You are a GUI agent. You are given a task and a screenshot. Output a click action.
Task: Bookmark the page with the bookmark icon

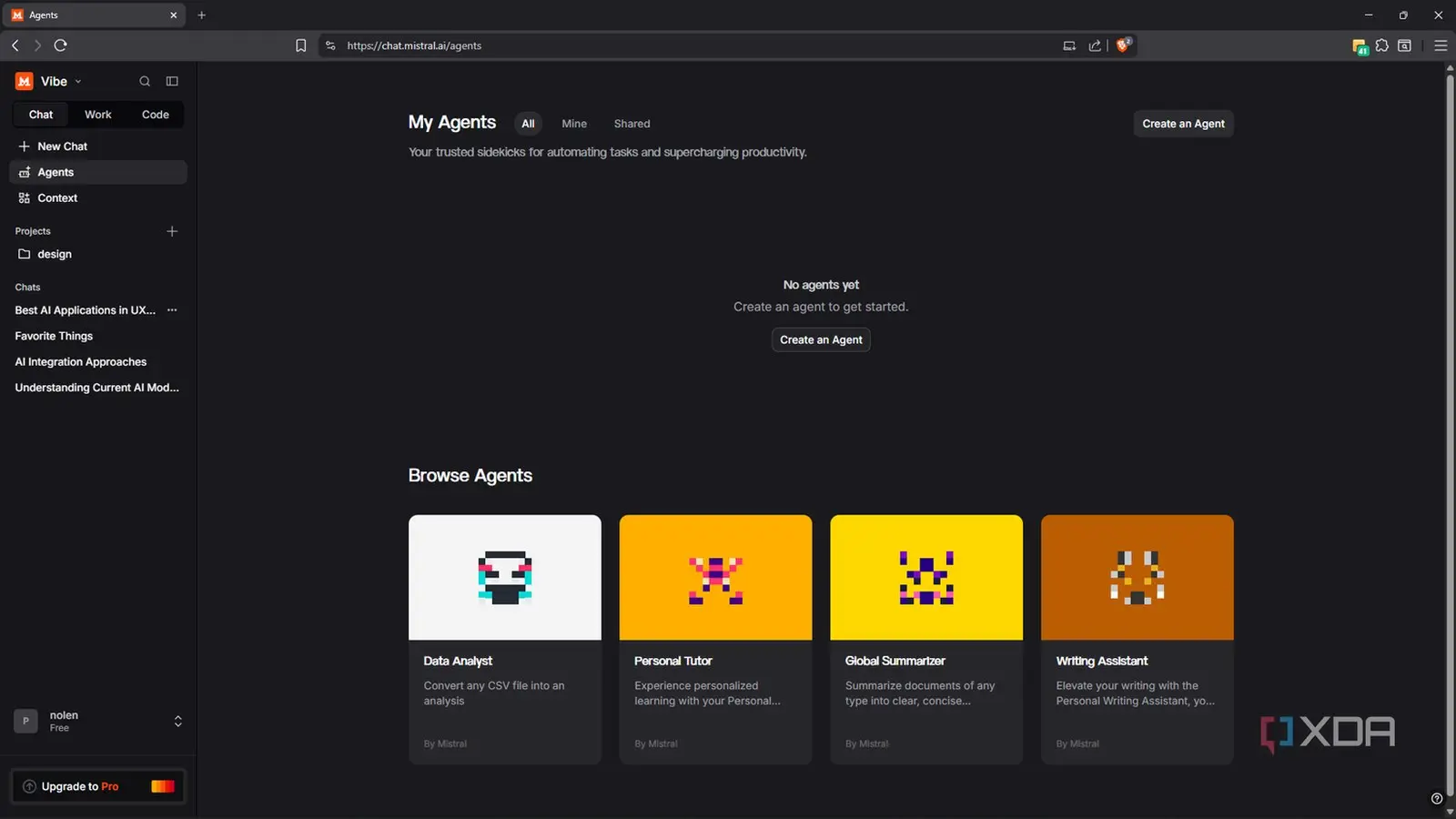[301, 45]
